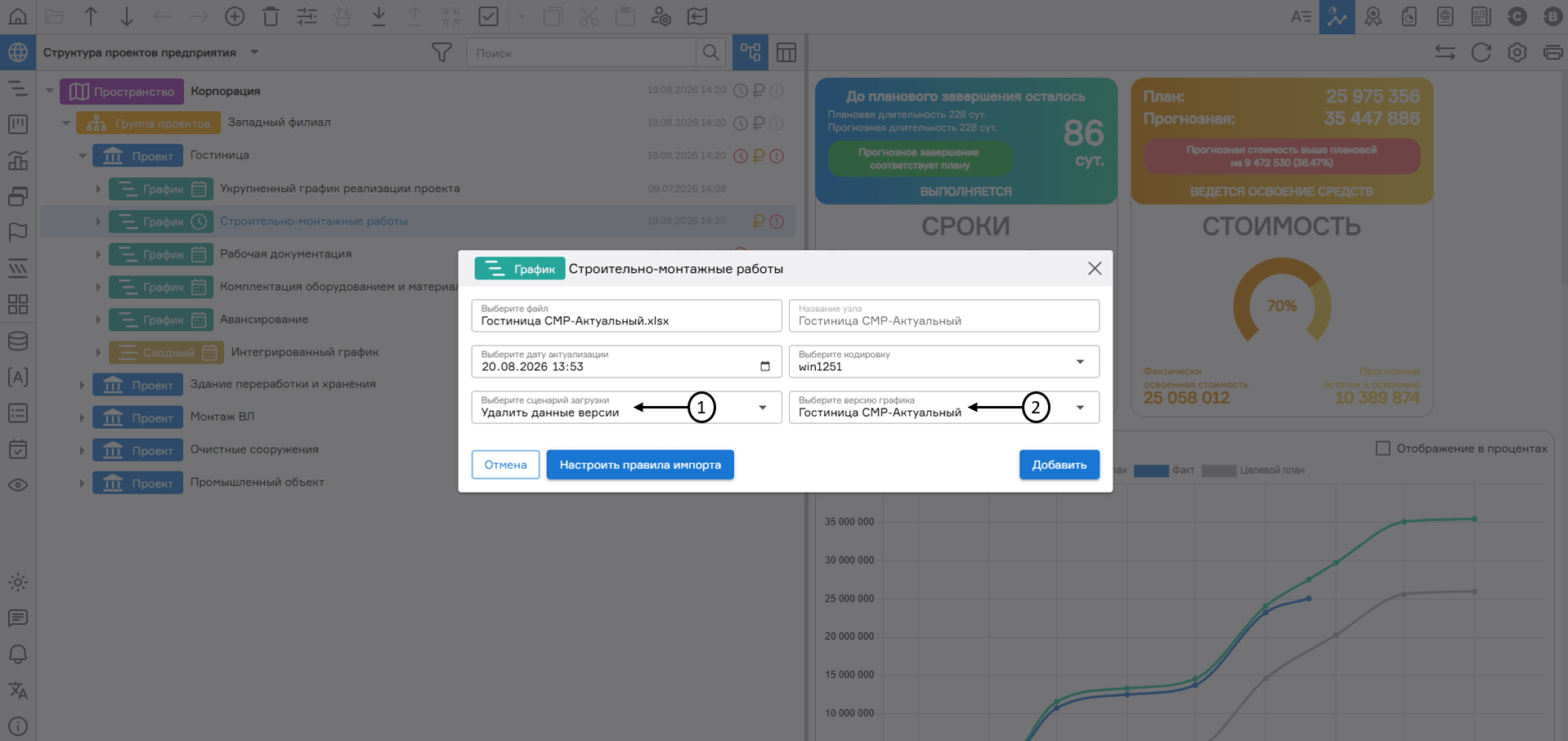Image resolution: width=1568 pixels, height=741 pixels.
Task: Switch to the tree structure view
Action: coord(750,52)
